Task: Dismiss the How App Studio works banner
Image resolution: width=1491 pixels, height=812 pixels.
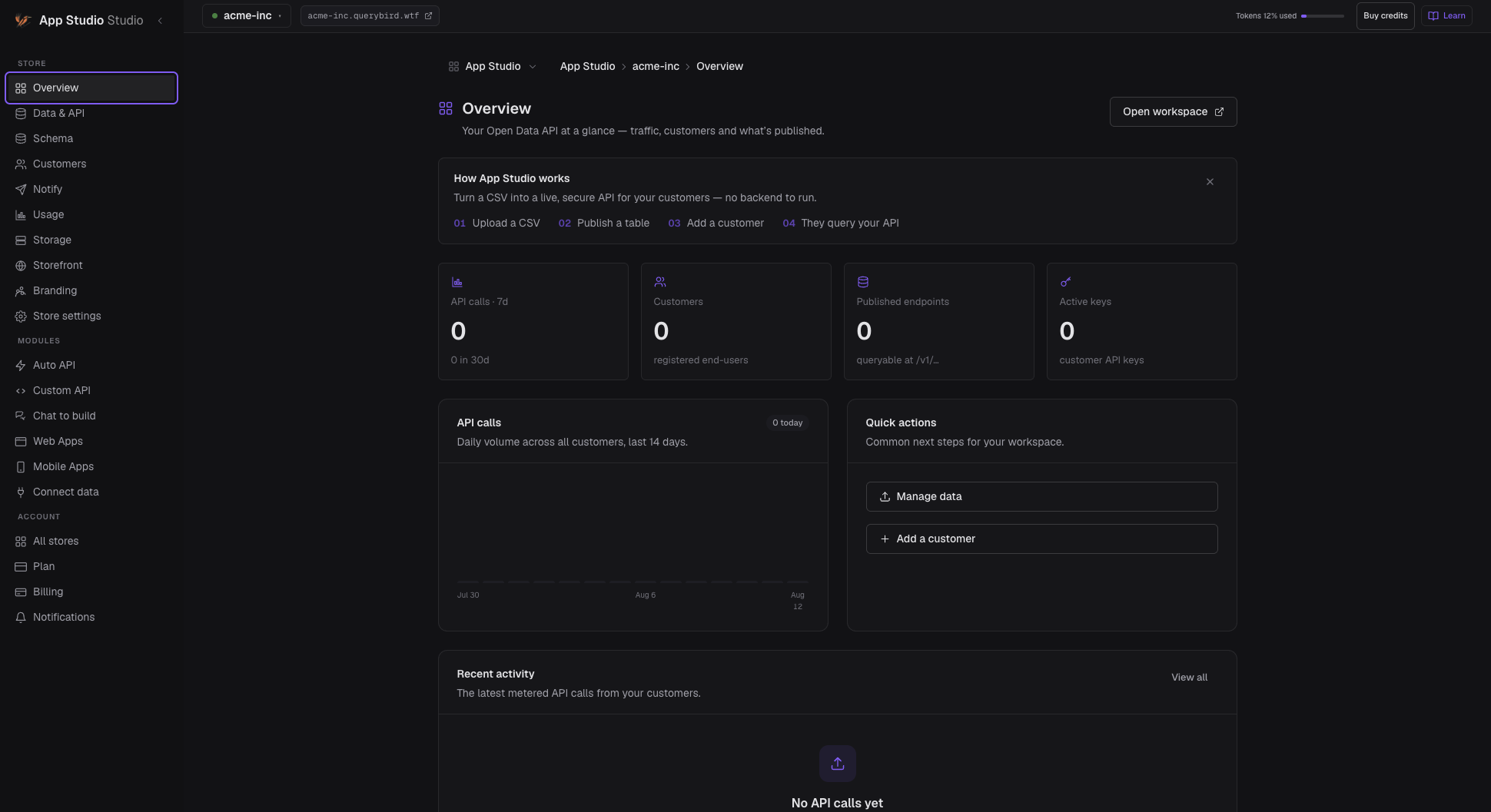Action: click(x=1210, y=182)
